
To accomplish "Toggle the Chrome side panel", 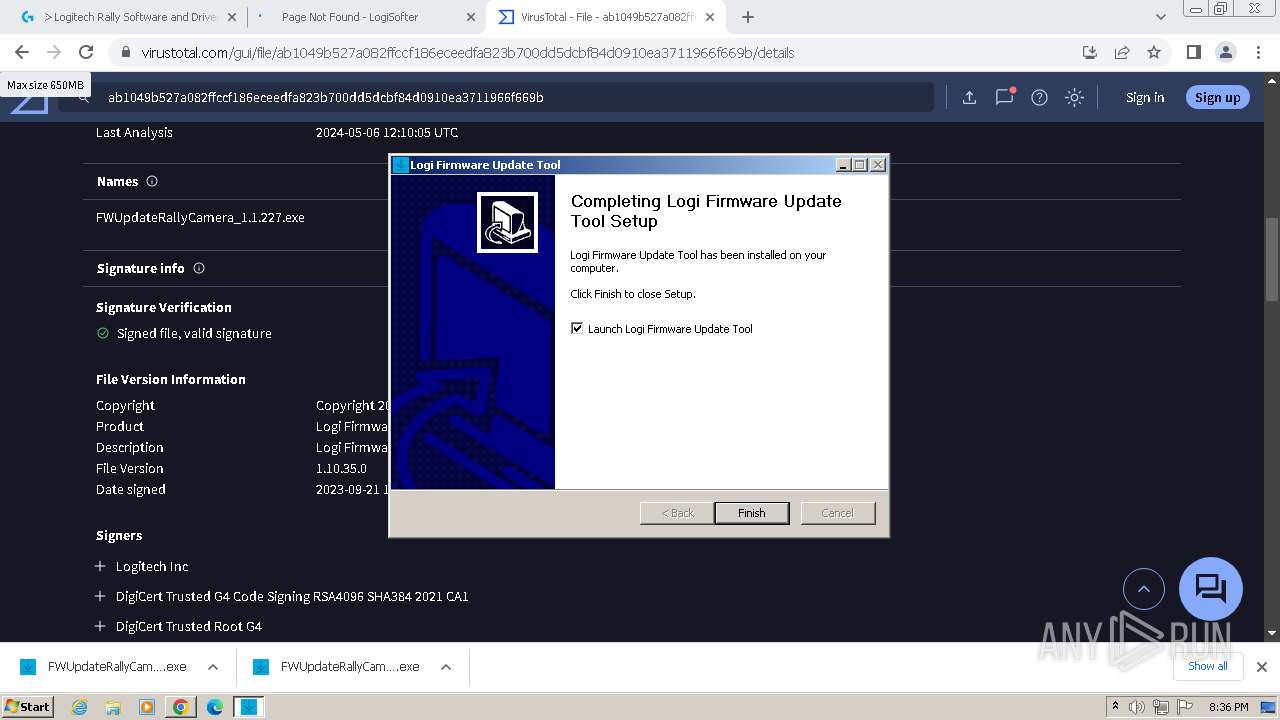I will 1193,52.
